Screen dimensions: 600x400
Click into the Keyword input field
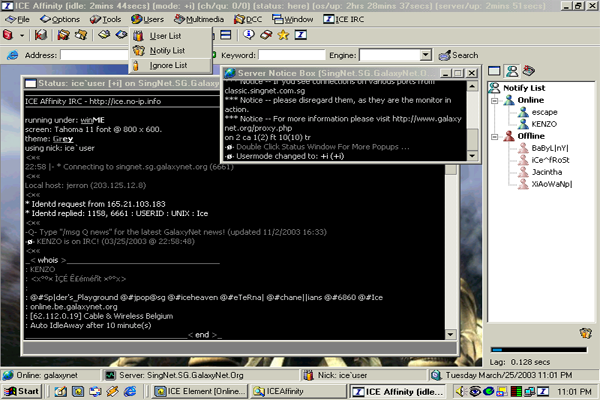tap(292, 55)
